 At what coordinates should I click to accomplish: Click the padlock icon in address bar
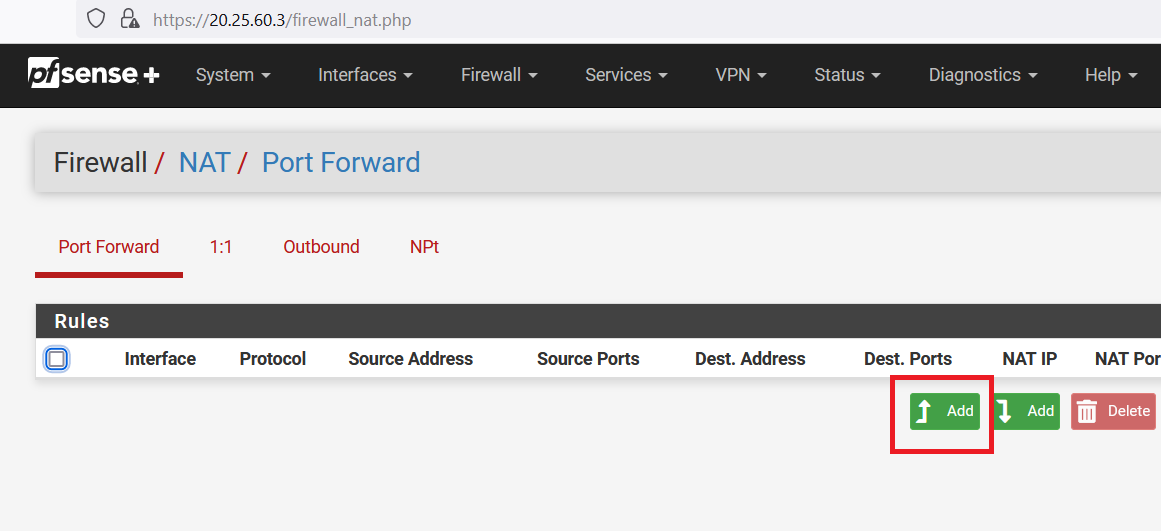coord(129,19)
